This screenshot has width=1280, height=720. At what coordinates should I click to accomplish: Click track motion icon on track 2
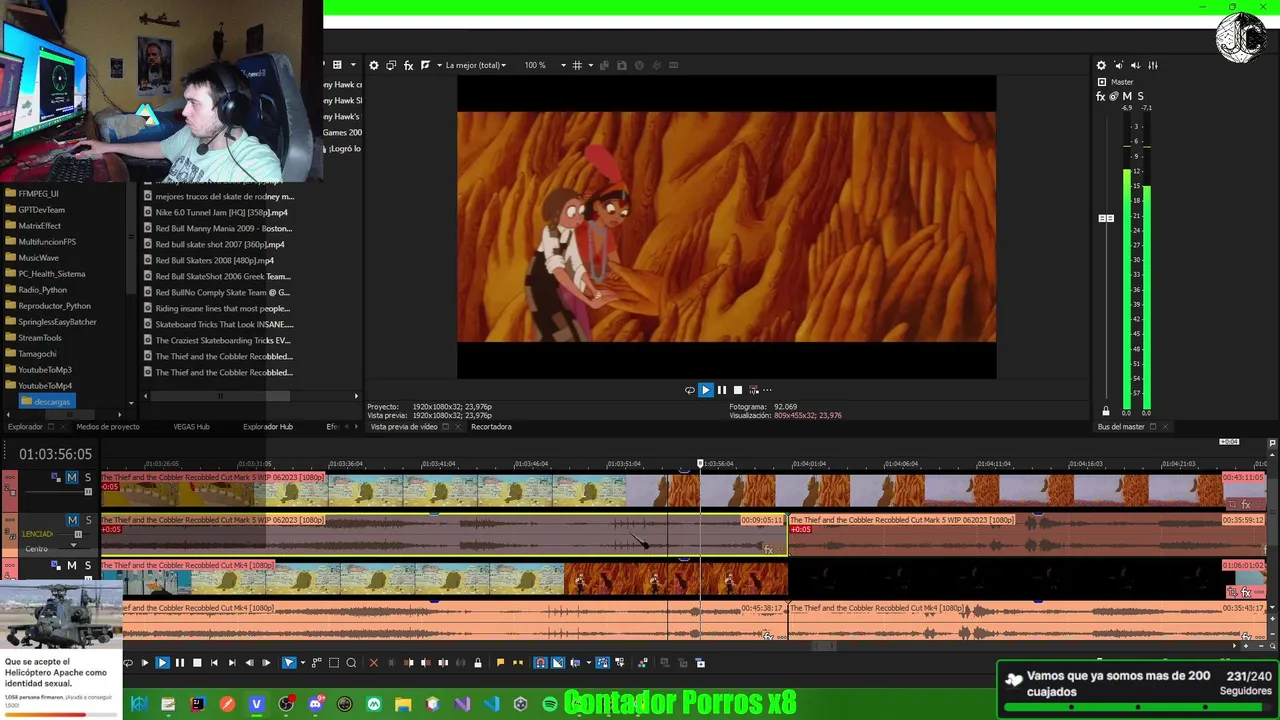click(54, 477)
